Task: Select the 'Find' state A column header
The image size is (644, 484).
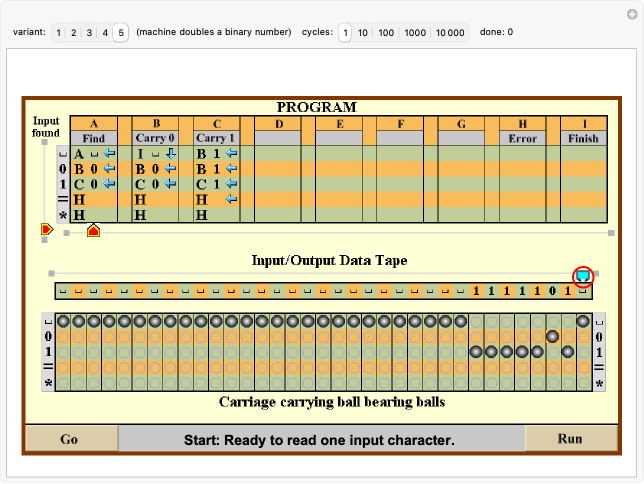Action: pyautogui.click(x=94, y=138)
